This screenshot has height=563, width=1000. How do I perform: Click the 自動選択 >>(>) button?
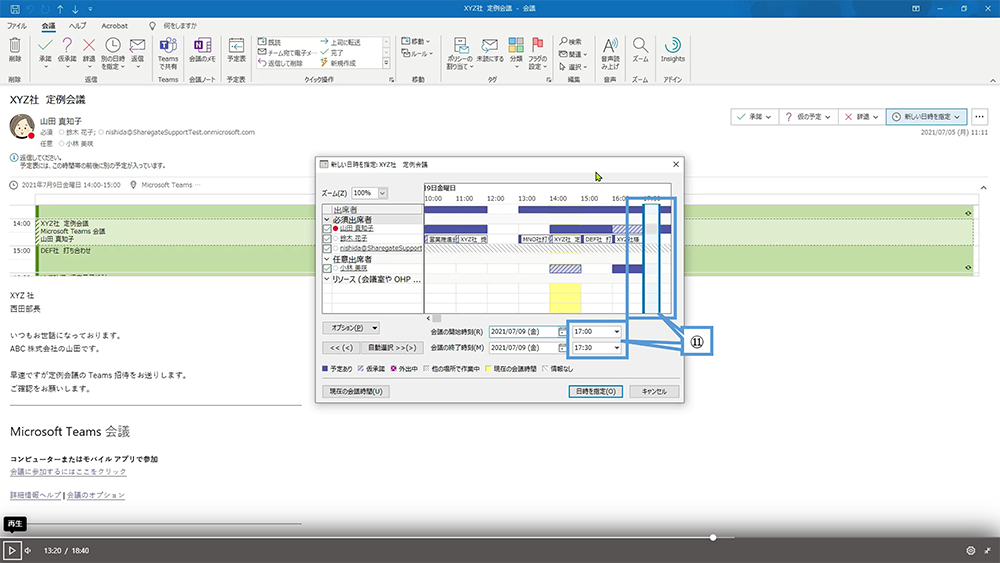point(392,348)
